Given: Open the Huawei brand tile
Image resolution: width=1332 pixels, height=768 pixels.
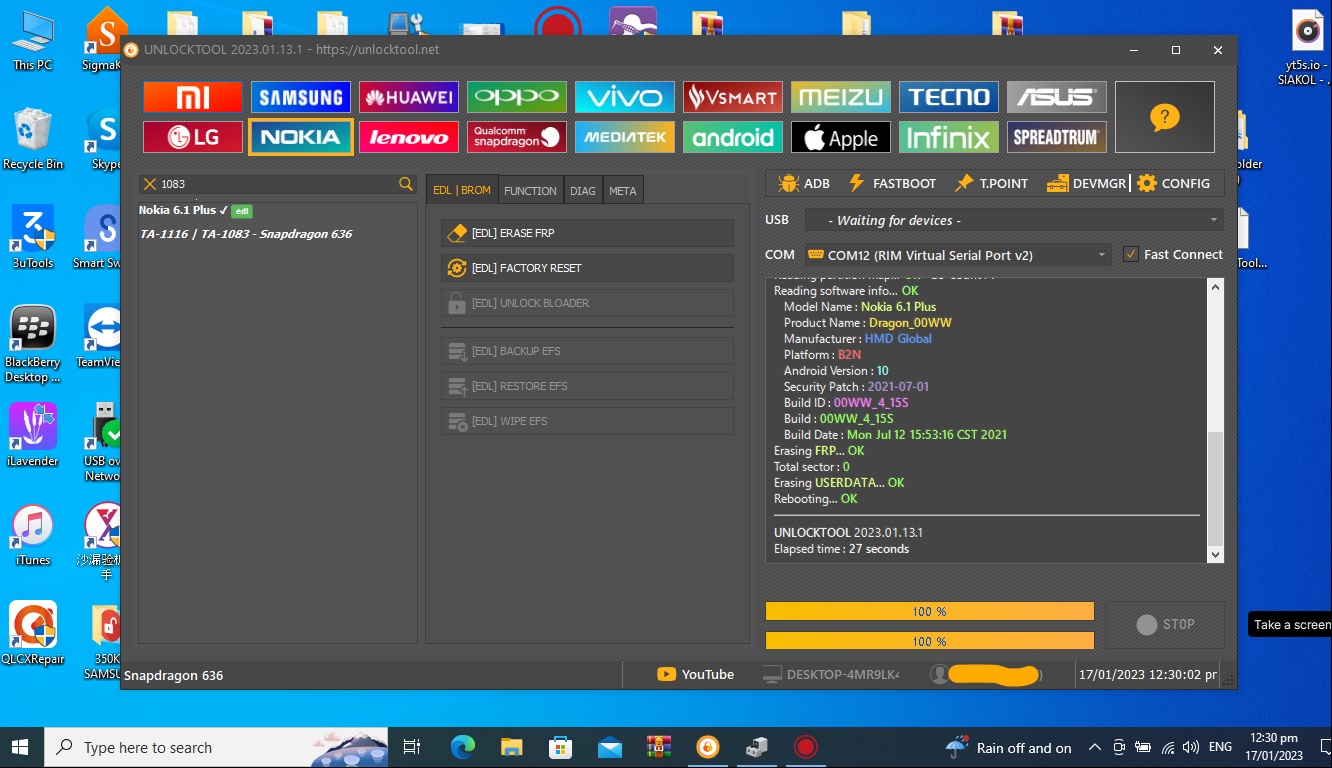Looking at the screenshot, I should [x=409, y=97].
